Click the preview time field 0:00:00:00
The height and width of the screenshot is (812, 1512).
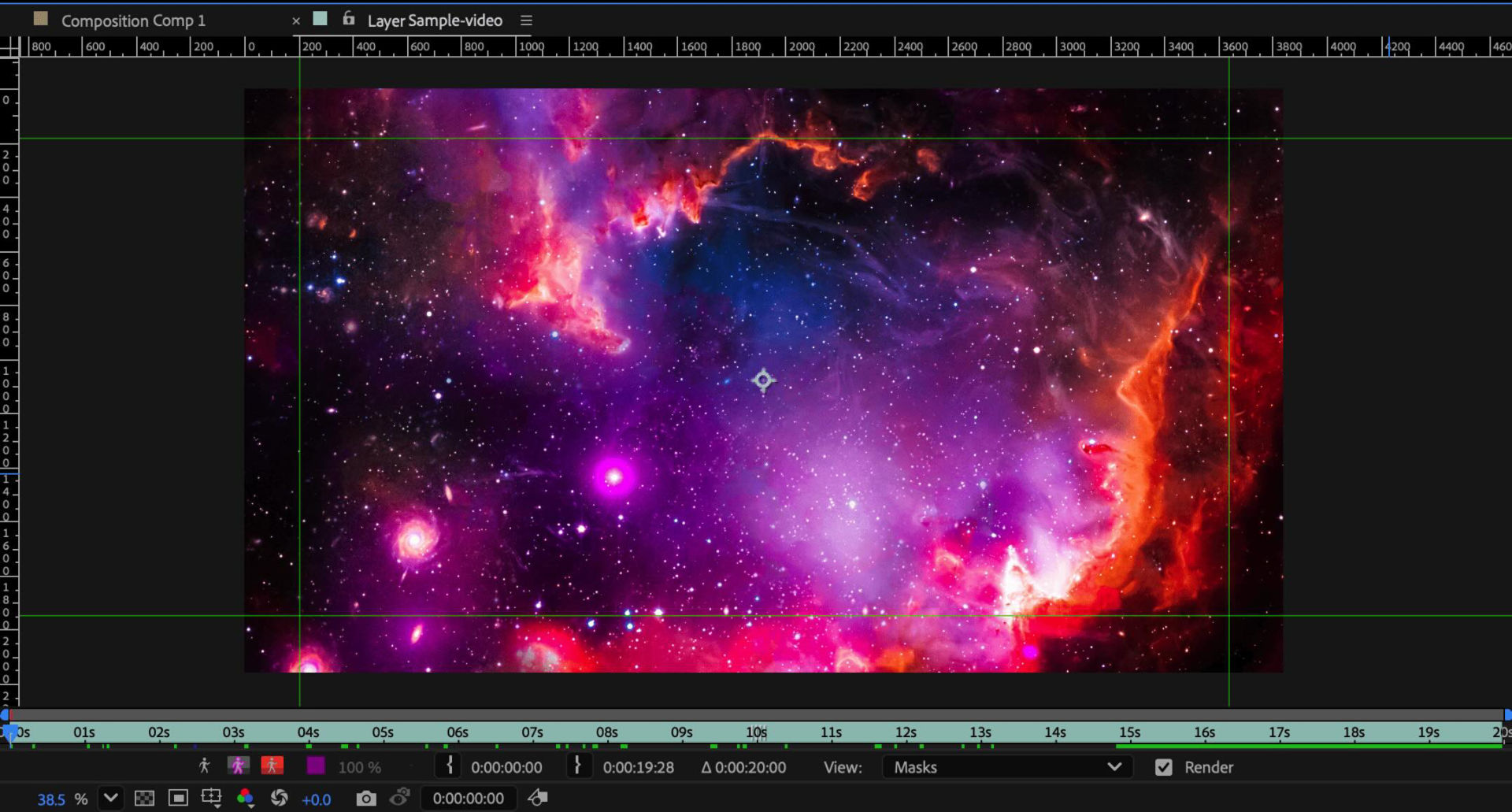(468, 799)
